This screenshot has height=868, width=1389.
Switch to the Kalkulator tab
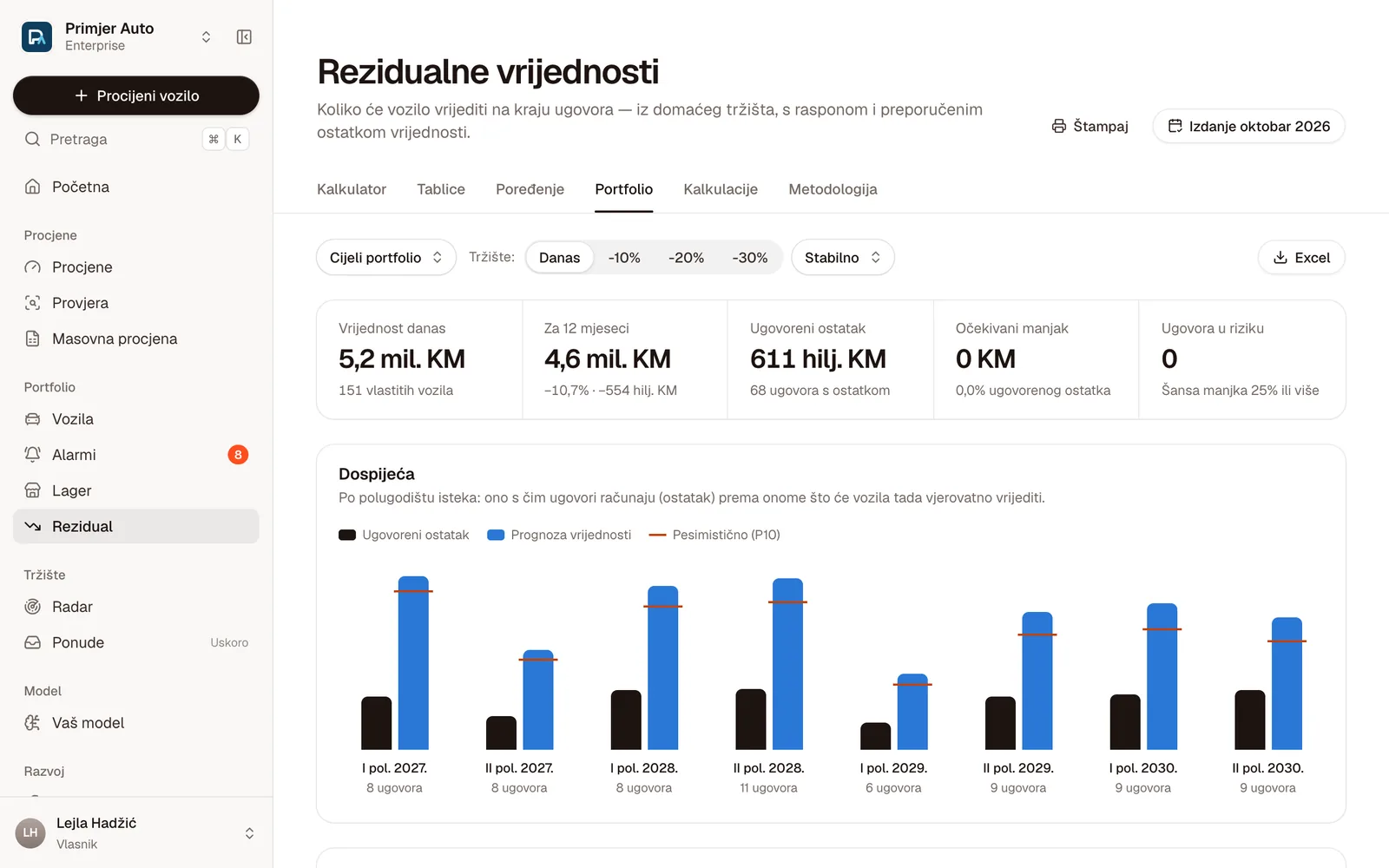point(352,189)
